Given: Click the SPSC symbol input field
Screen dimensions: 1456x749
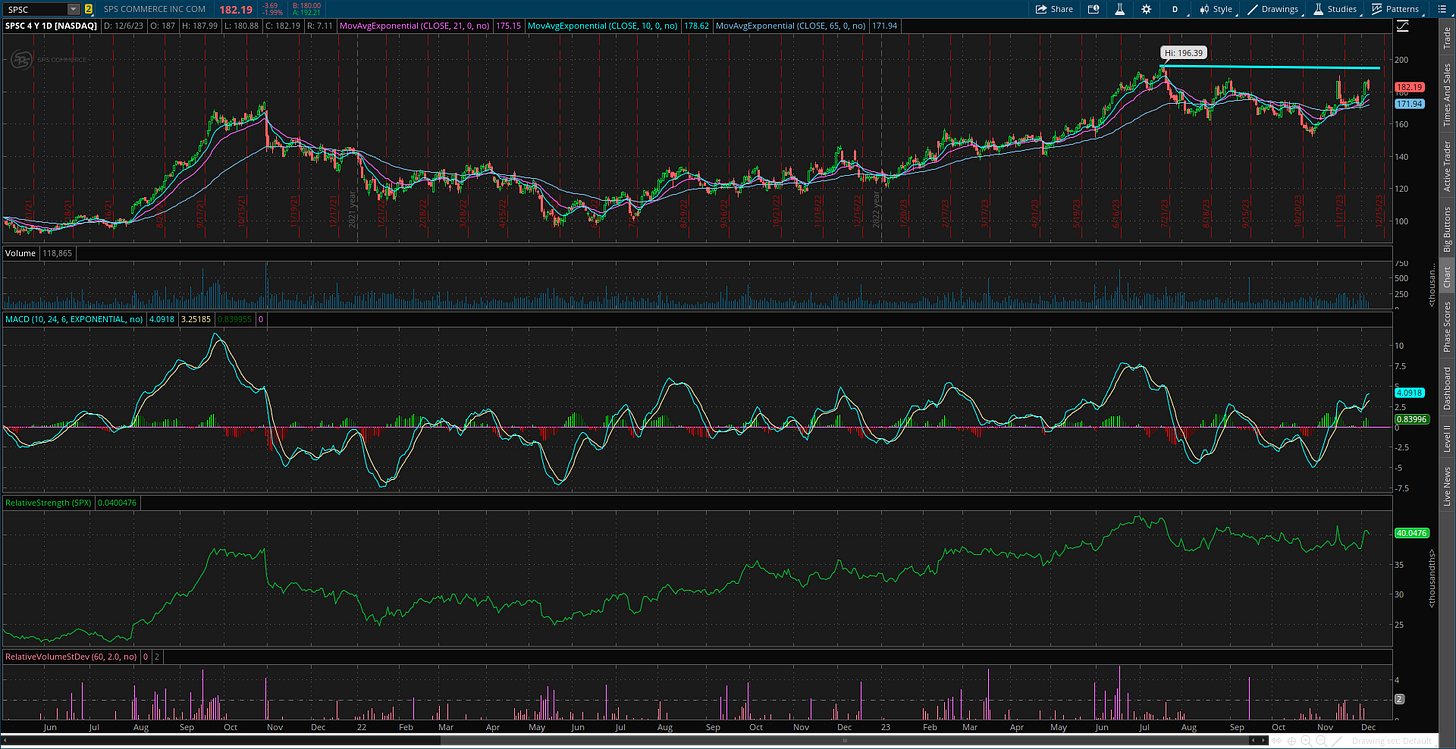Looking at the screenshot, I should pos(35,9).
